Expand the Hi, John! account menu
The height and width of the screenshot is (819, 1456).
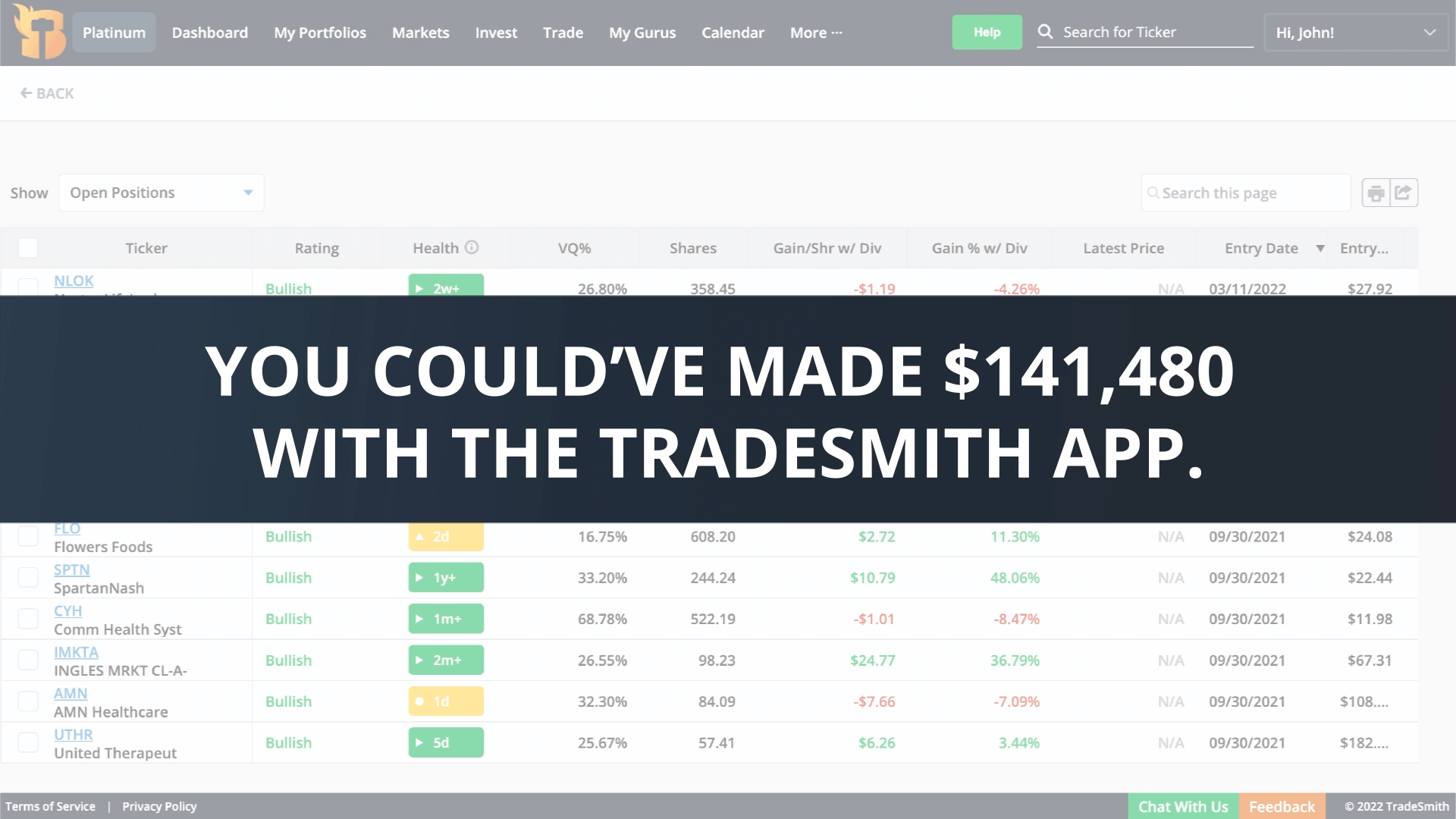click(x=1356, y=33)
